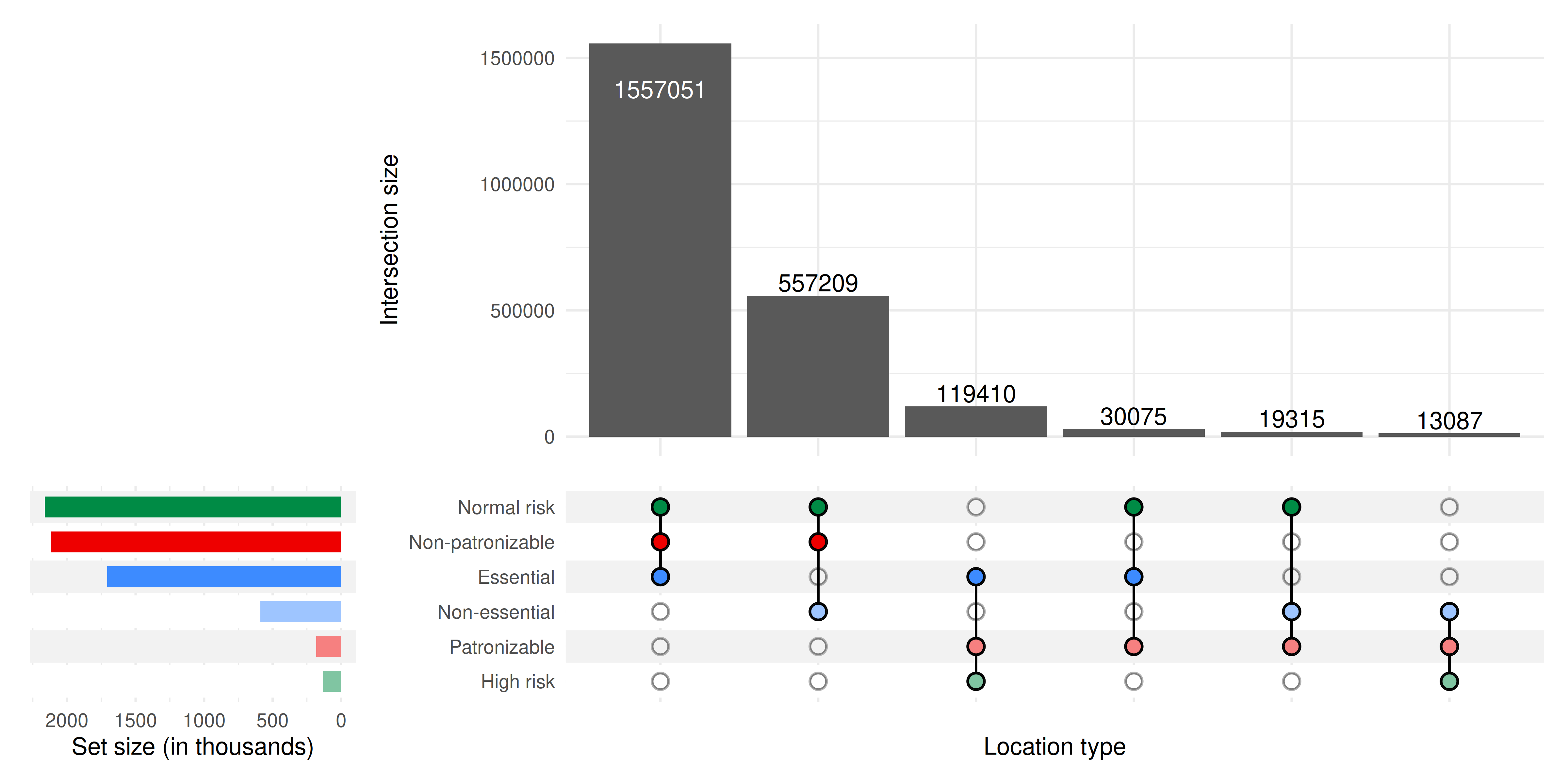Click the red Non-patronizable dot in the 1557051 column
The height and width of the screenshot is (784, 1568).
pyautogui.click(x=660, y=542)
